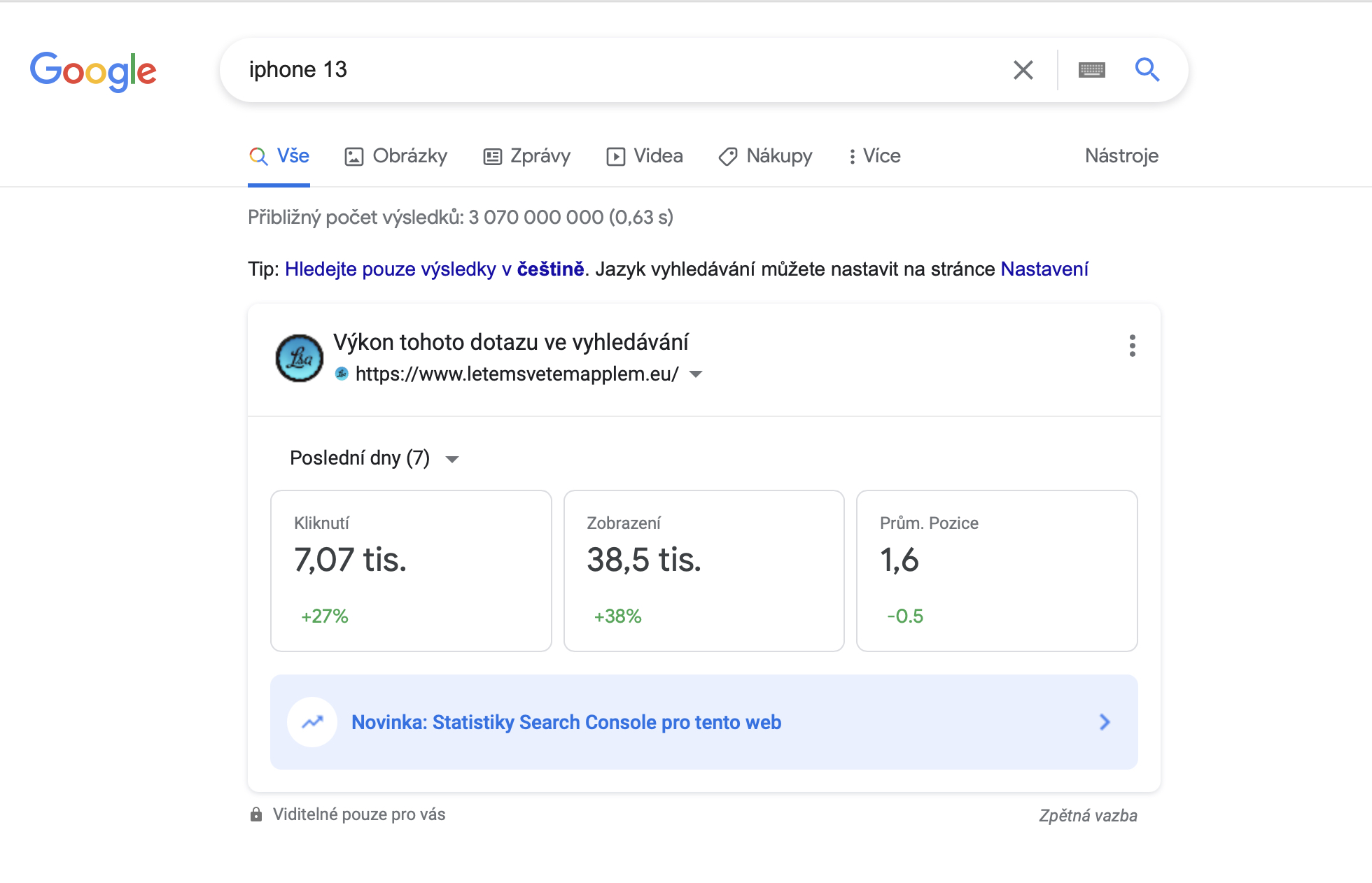The height and width of the screenshot is (883, 1372).
Task: Click the blue search magnifier icon
Action: coord(1147,70)
